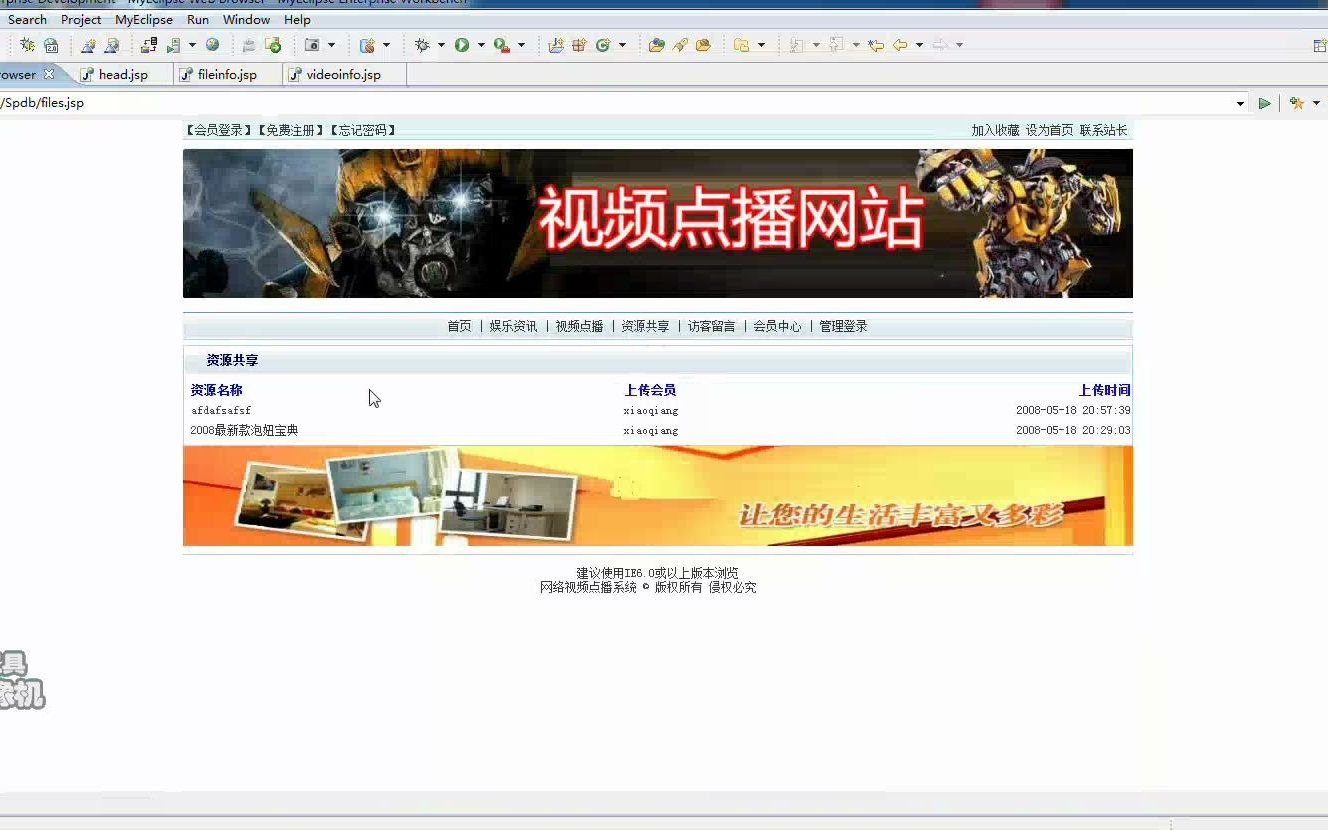Image resolution: width=1328 pixels, height=830 pixels.
Task: Open the Project menu
Action: pos(81,19)
